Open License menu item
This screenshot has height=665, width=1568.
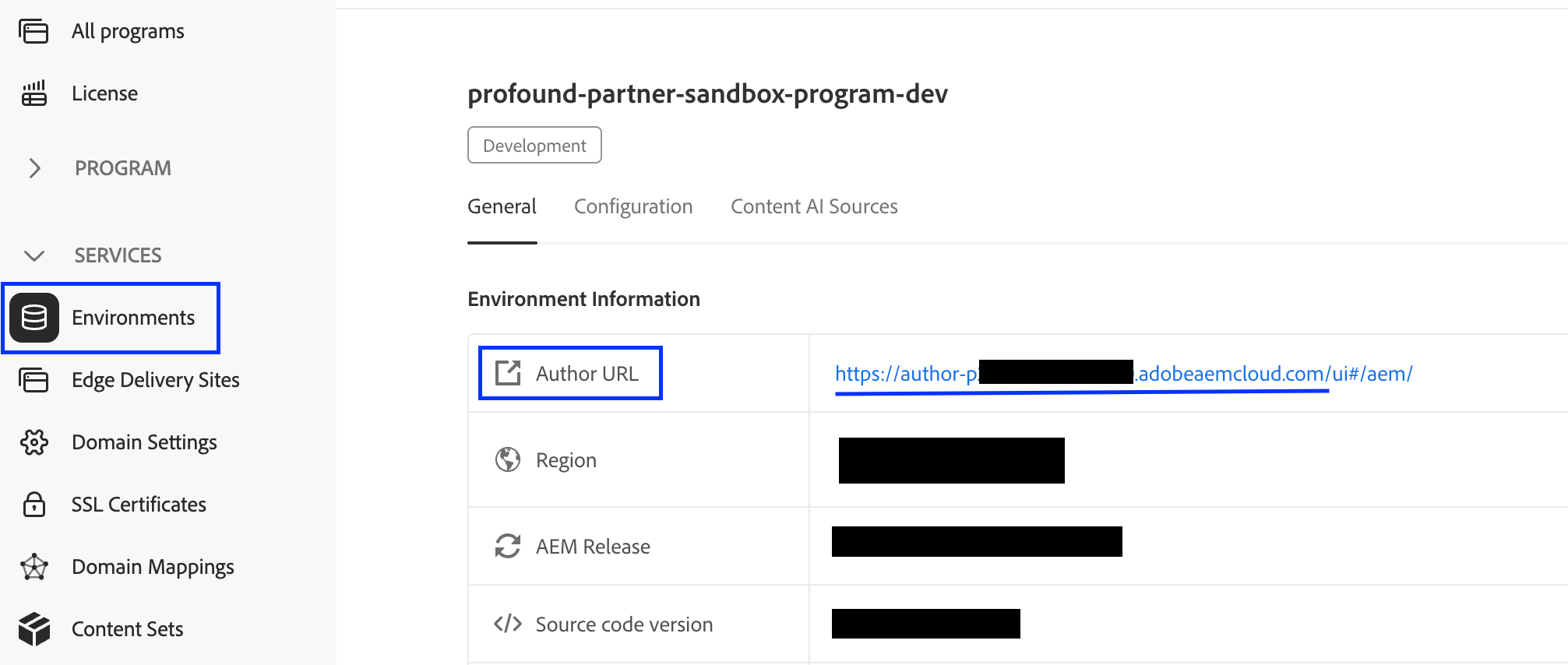104,93
